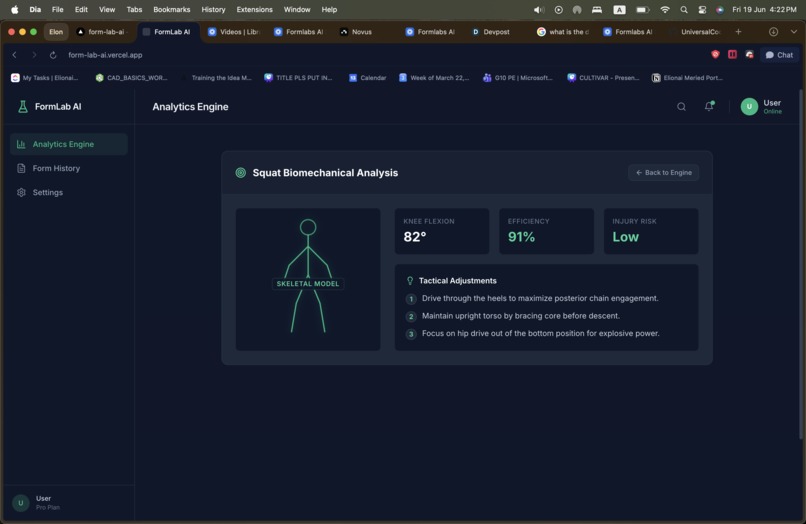
Task: Select tip about hip drive from bottom position
Action: [540, 333]
